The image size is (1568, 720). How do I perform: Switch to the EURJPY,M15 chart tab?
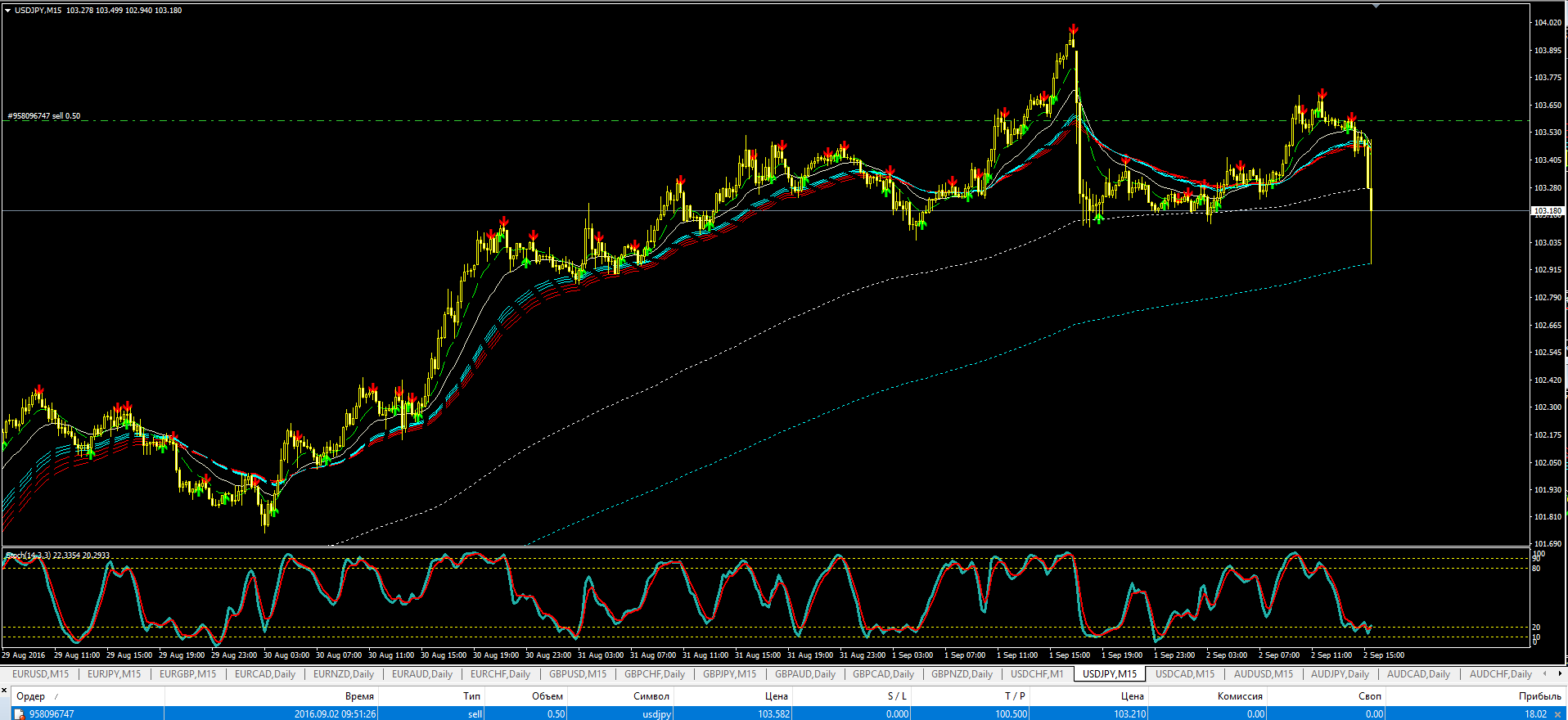click(x=114, y=674)
